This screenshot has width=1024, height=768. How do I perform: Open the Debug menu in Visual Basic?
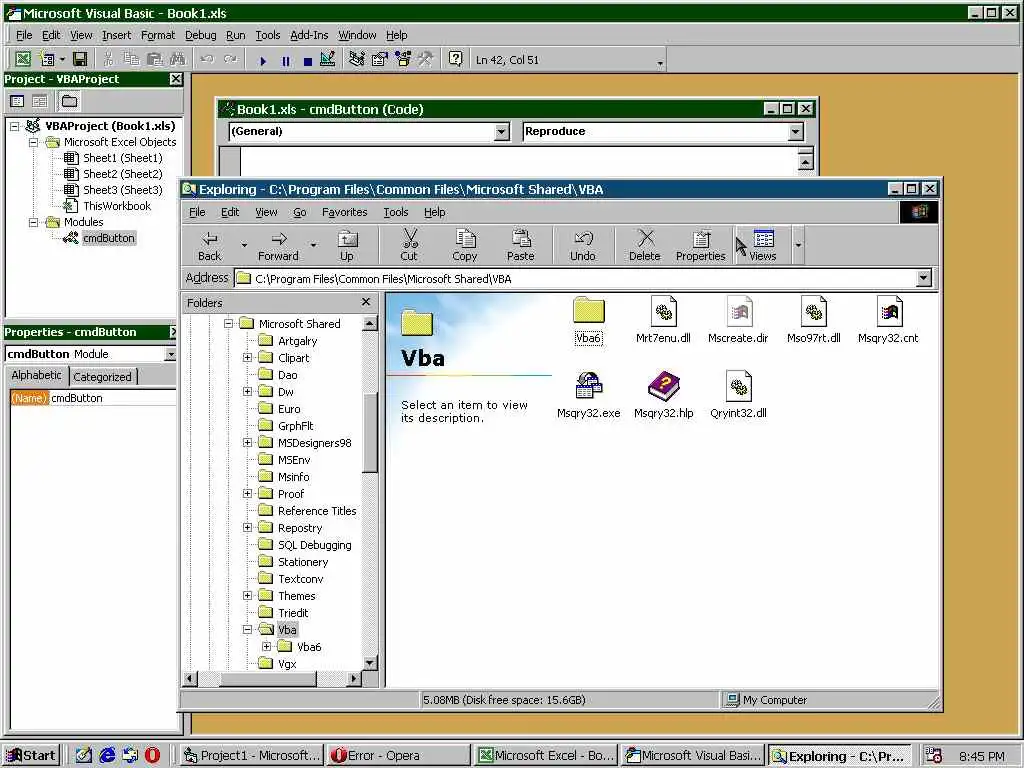tap(200, 35)
